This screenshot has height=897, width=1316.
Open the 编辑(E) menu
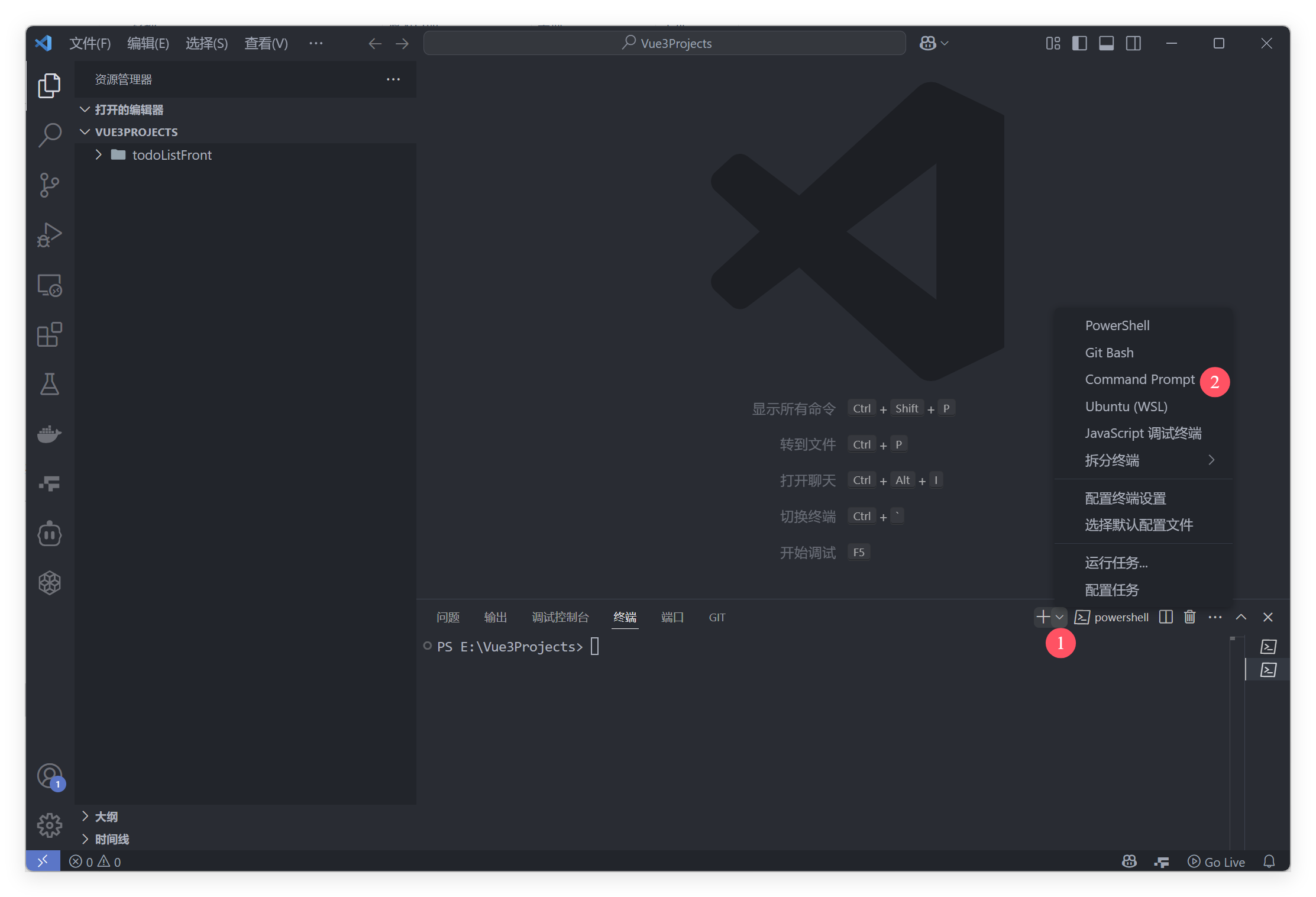point(148,43)
